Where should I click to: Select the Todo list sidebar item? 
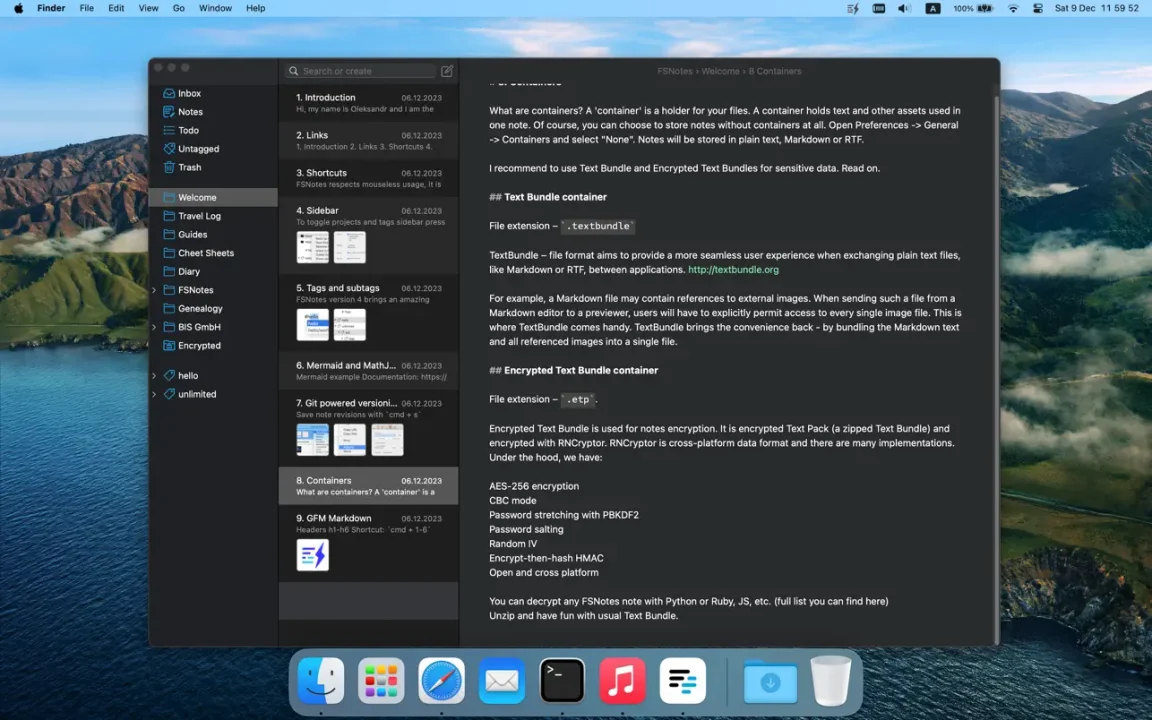[188, 130]
